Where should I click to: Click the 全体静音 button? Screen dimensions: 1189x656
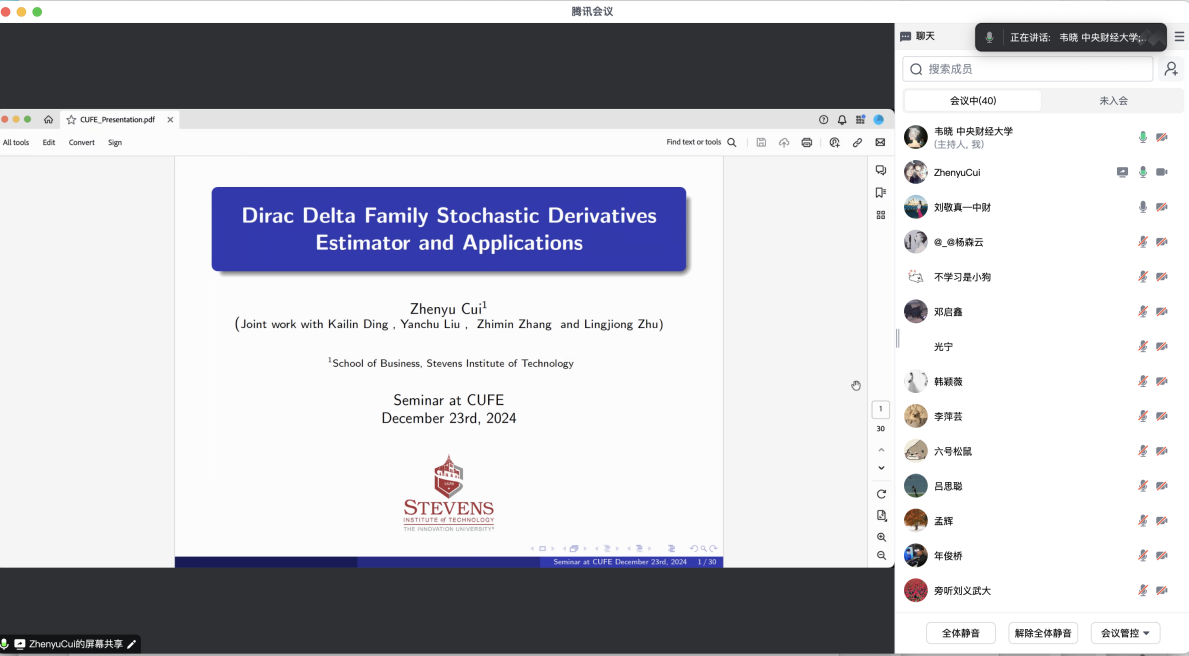pos(961,633)
